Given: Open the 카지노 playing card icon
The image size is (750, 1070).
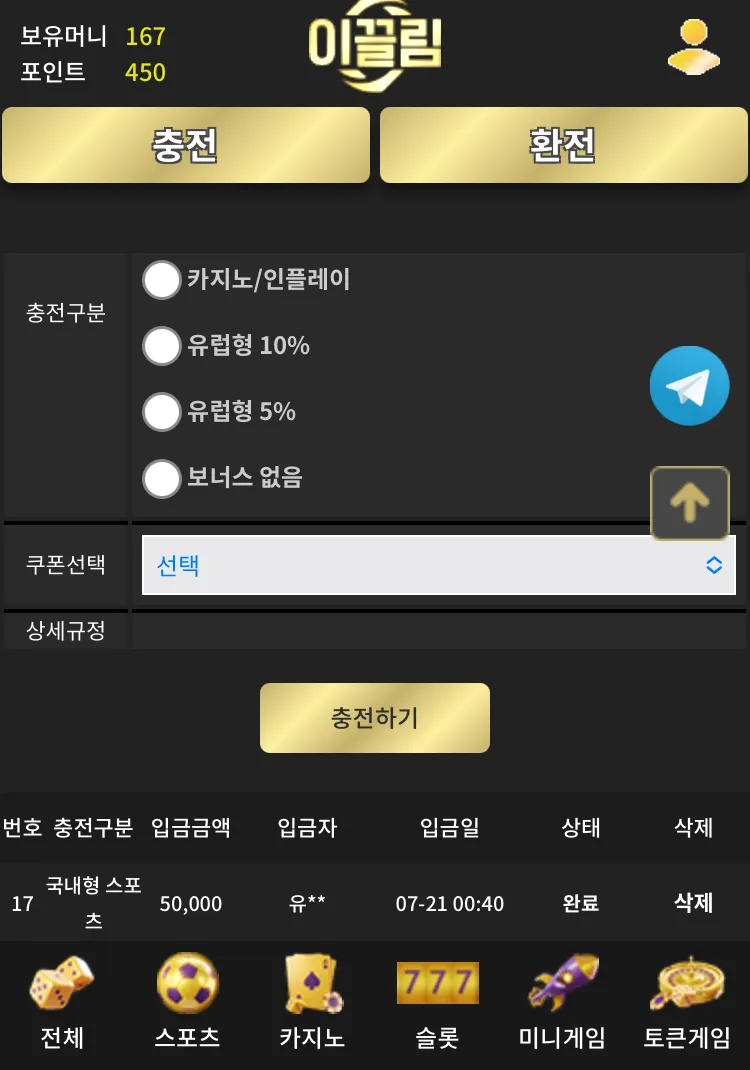Looking at the screenshot, I should tap(313, 983).
